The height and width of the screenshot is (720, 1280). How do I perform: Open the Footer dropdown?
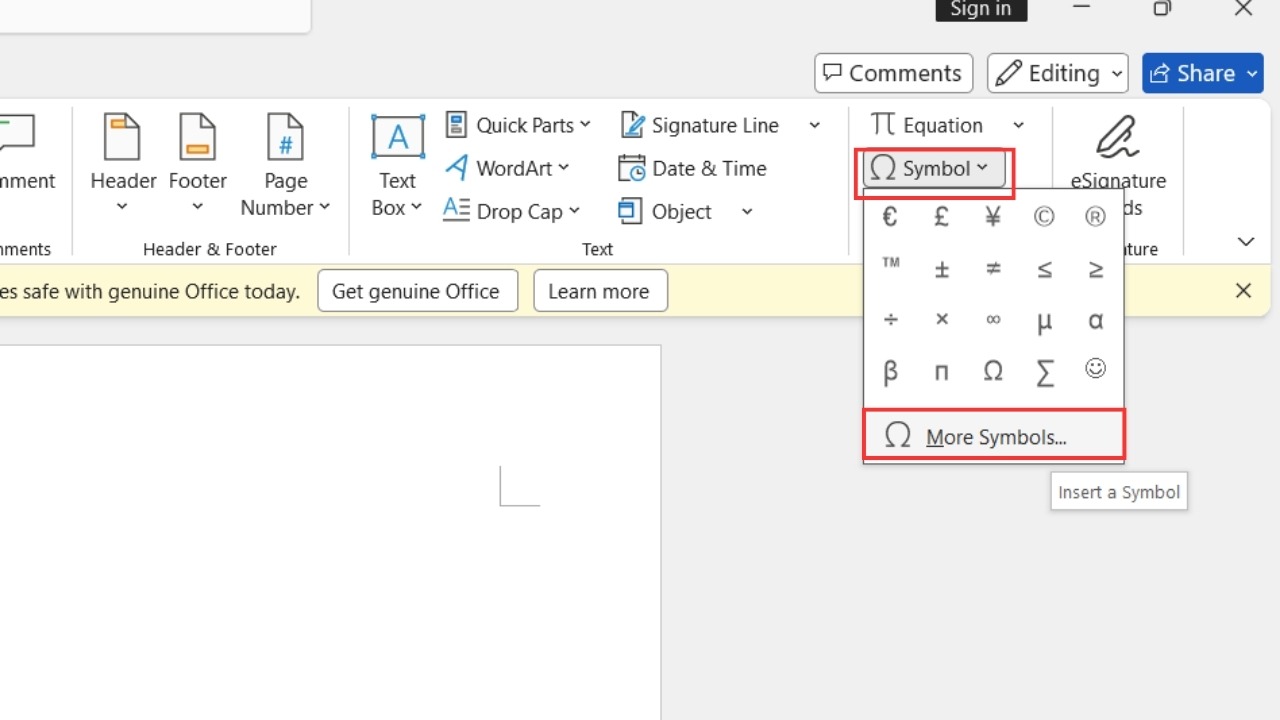(197, 162)
